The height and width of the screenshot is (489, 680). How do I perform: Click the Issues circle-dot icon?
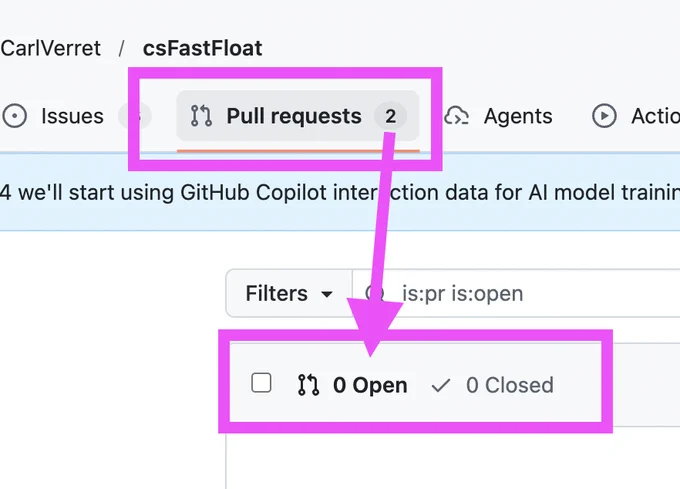click(x=14, y=116)
